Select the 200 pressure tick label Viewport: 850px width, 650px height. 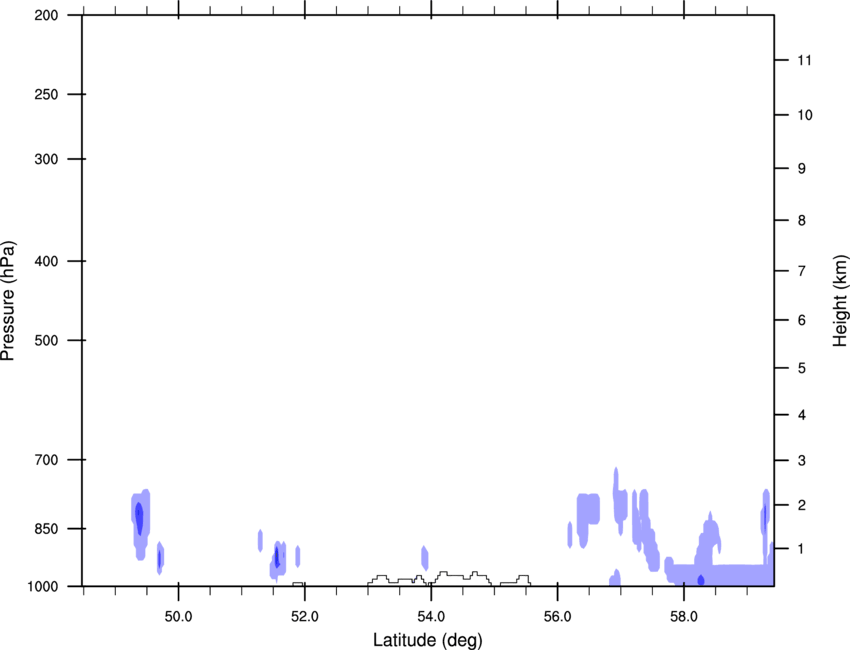point(46,15)
